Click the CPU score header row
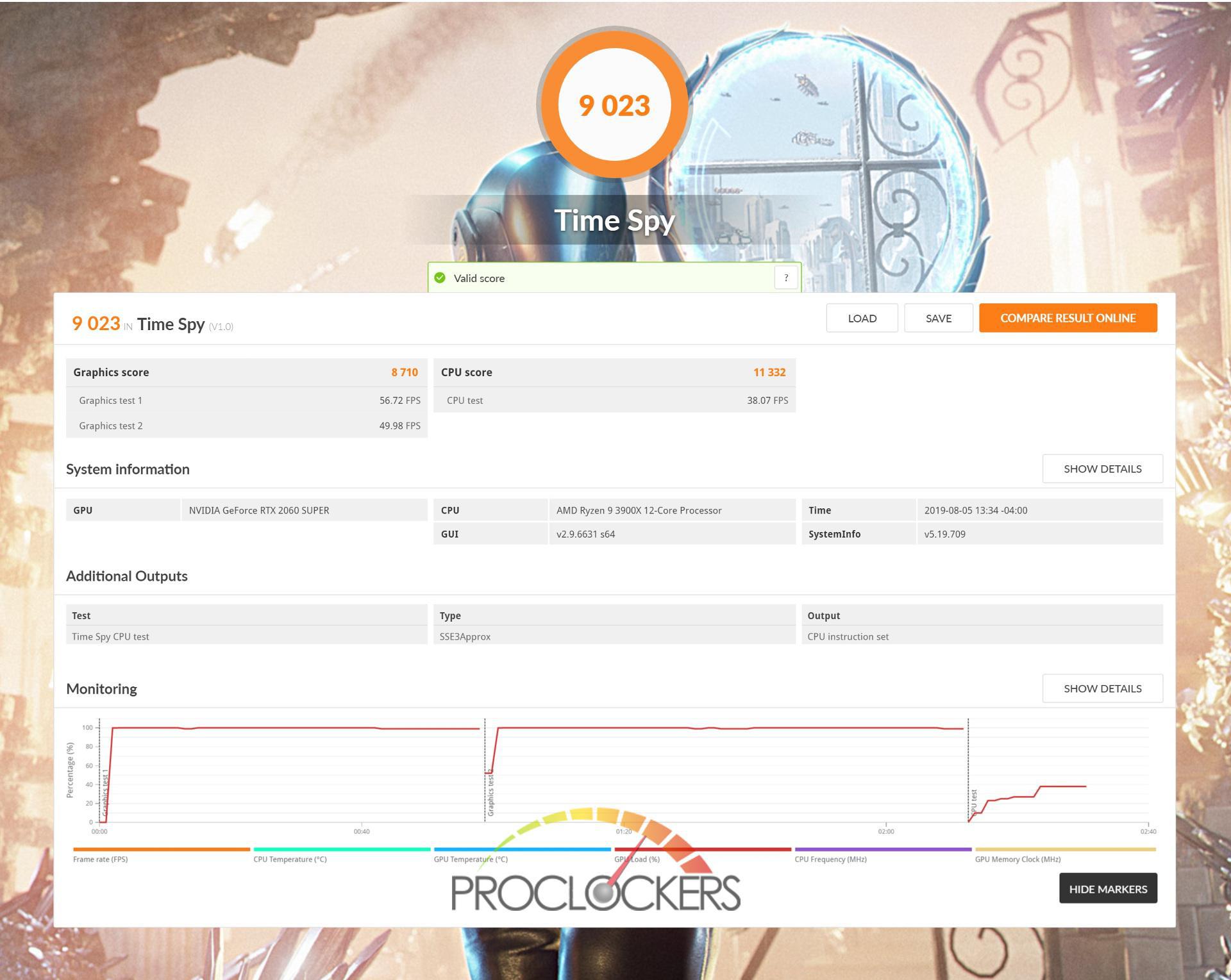 [x=614, y=372]
